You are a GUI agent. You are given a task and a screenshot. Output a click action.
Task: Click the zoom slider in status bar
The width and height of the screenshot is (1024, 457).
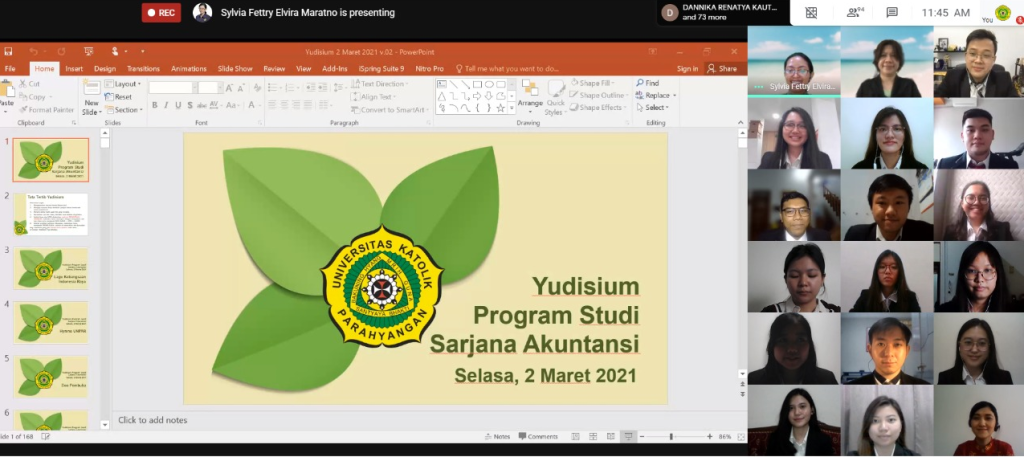click(x=671, y=436)
